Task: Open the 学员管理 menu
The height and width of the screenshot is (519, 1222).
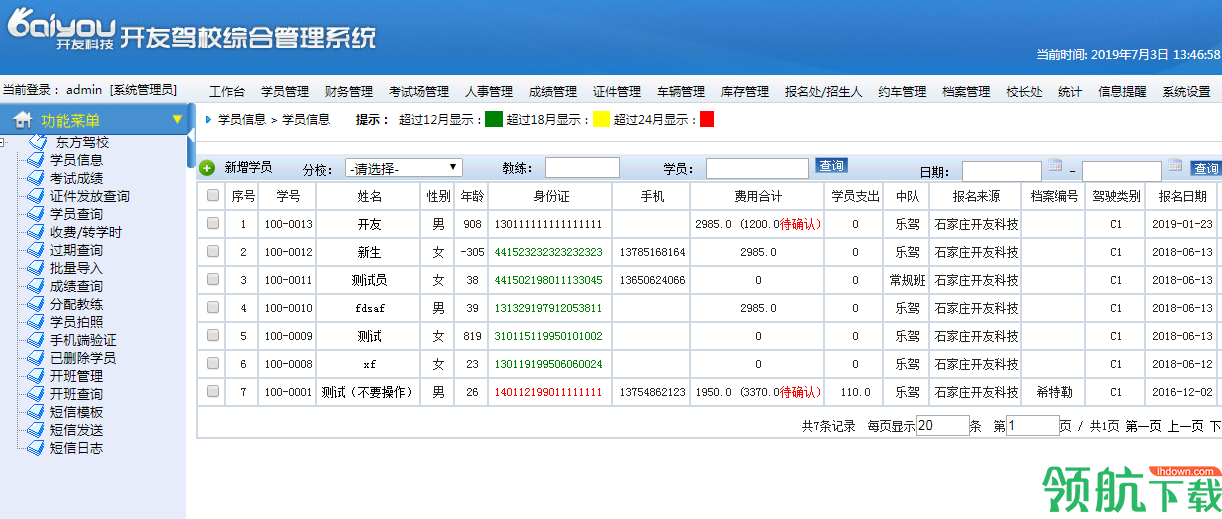Action: point(285,92)
